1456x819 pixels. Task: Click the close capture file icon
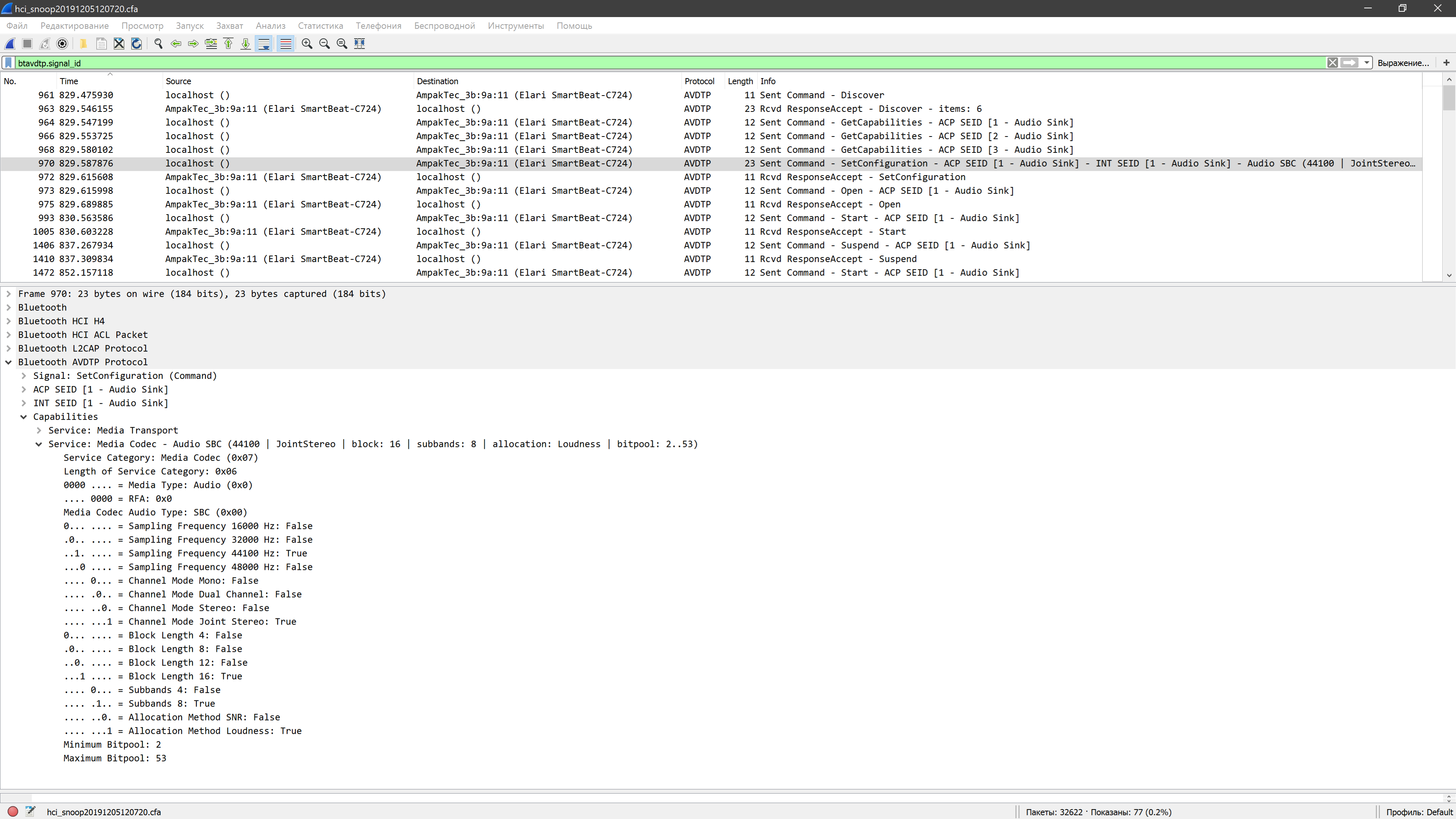119,44
